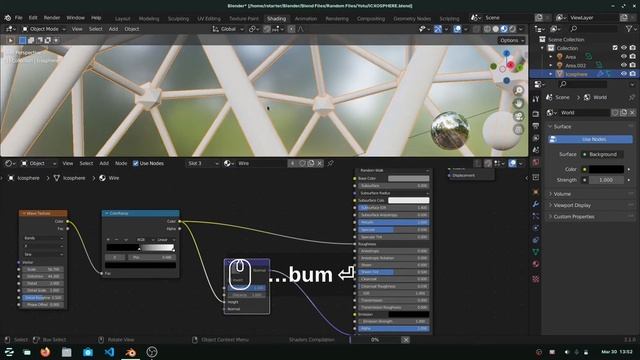Hide the Icosphere object in outliner
The height and width of the screenshot is (360, 640).
click(624, 74)
